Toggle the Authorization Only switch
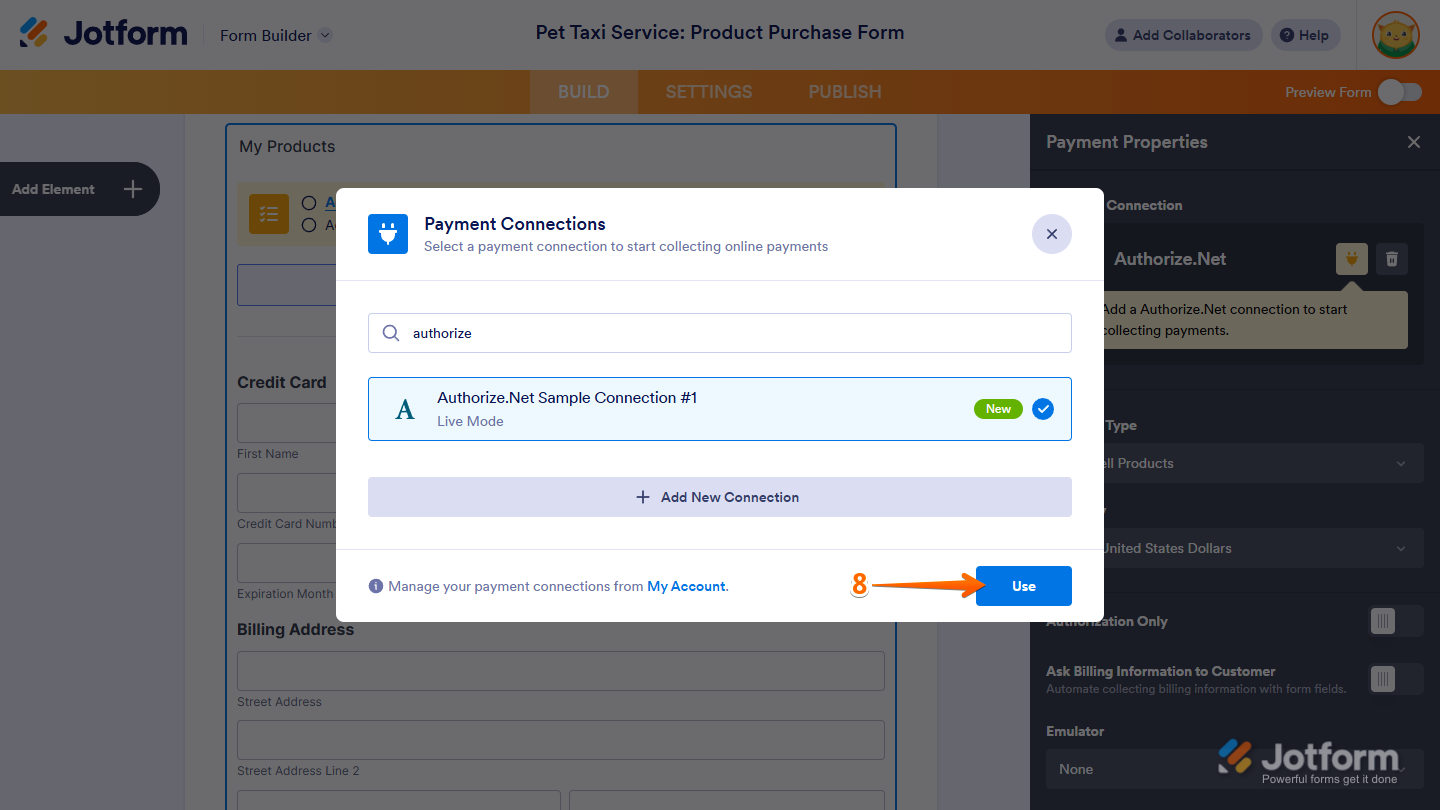The width and height of the screenshot is (1440, 810). pos(1394,621)
